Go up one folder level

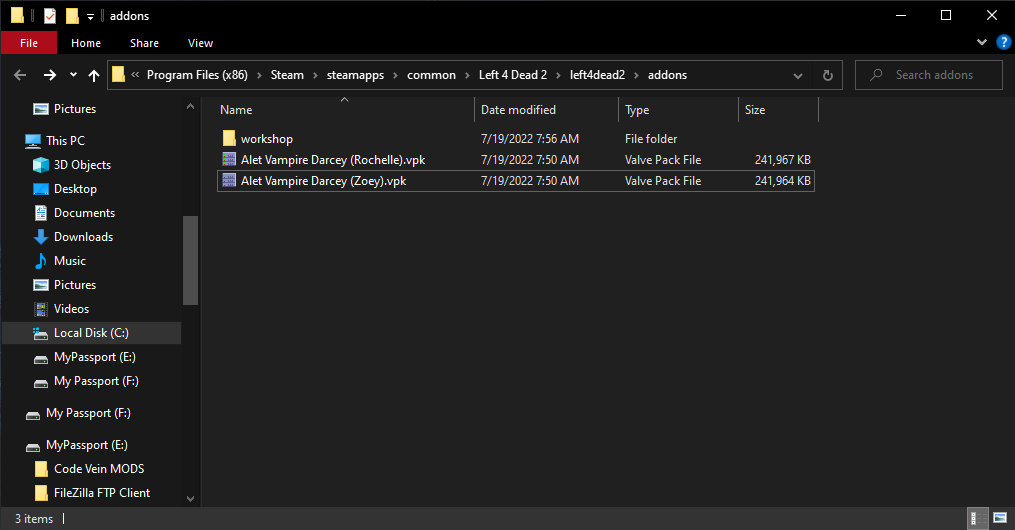pyautogui.click(x=94, y=75)
